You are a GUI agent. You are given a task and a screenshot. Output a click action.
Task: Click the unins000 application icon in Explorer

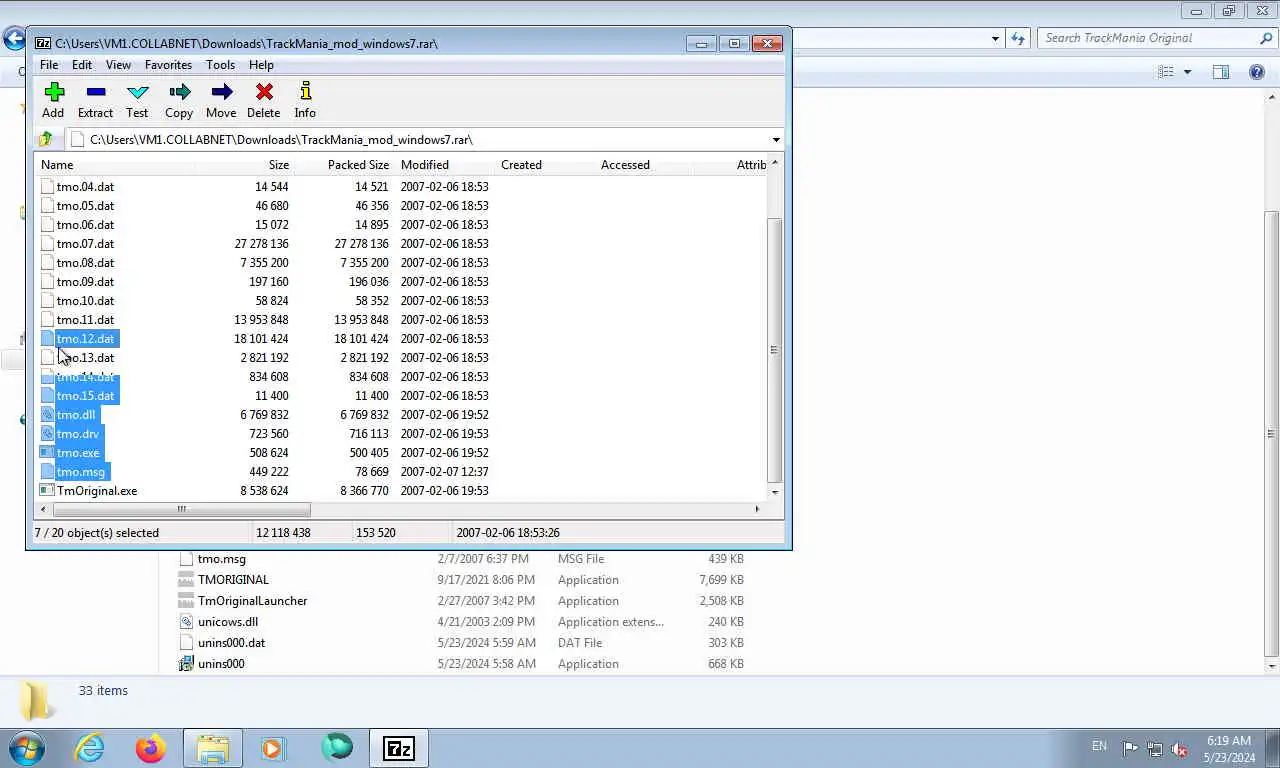coord(186,664)
